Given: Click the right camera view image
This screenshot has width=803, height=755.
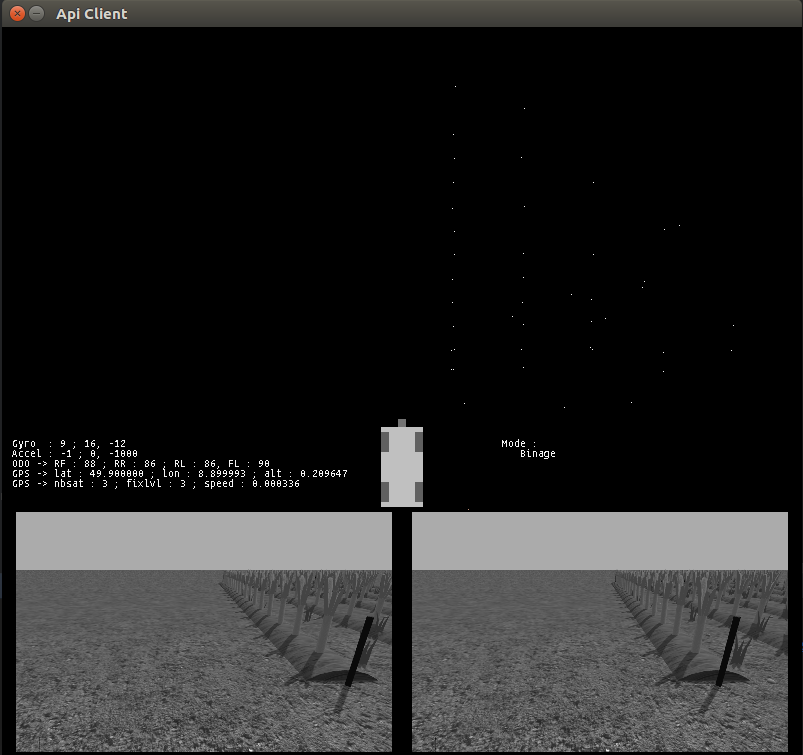Looking at the screenshot, I should [x=600, y=632].
